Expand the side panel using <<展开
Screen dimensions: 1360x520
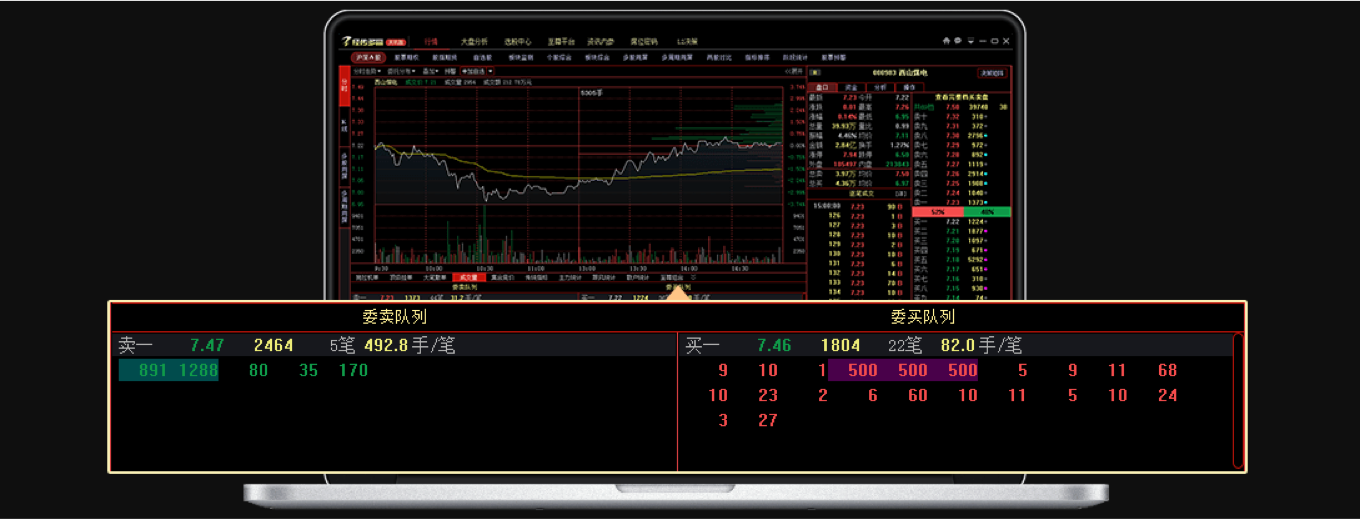click(794, 71)
